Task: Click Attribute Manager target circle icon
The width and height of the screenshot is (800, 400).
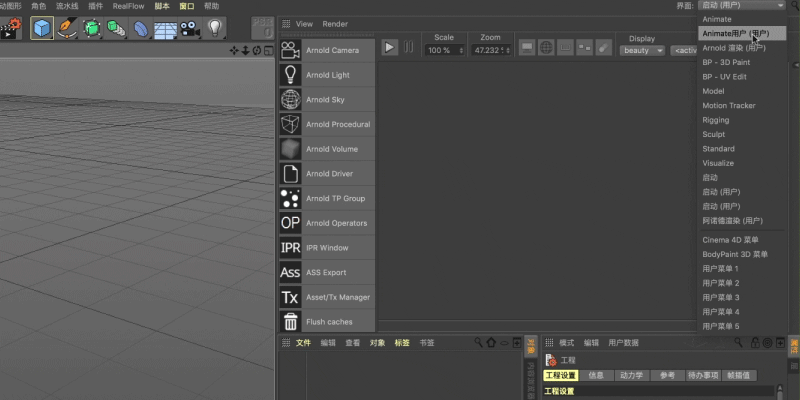Action: [x=767, y=343]
